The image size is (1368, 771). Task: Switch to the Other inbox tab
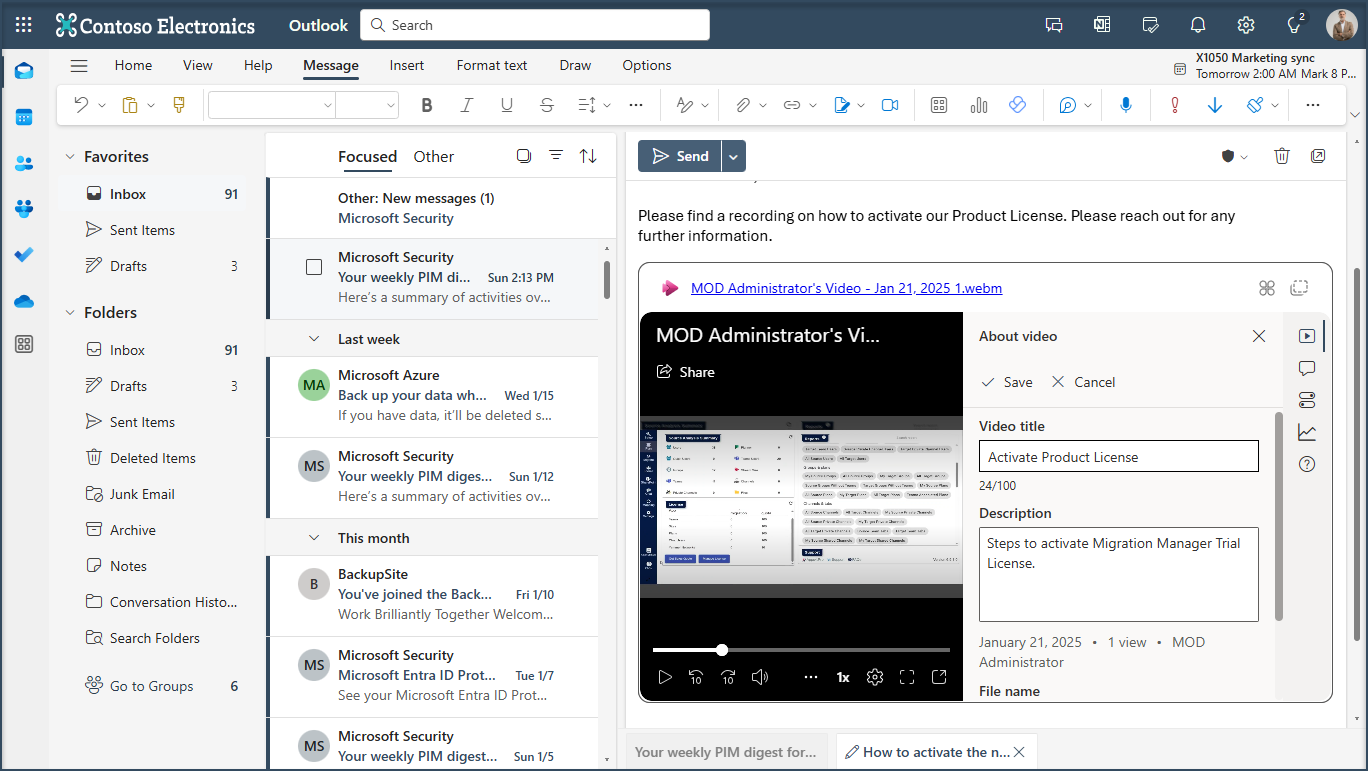[433, 156]
